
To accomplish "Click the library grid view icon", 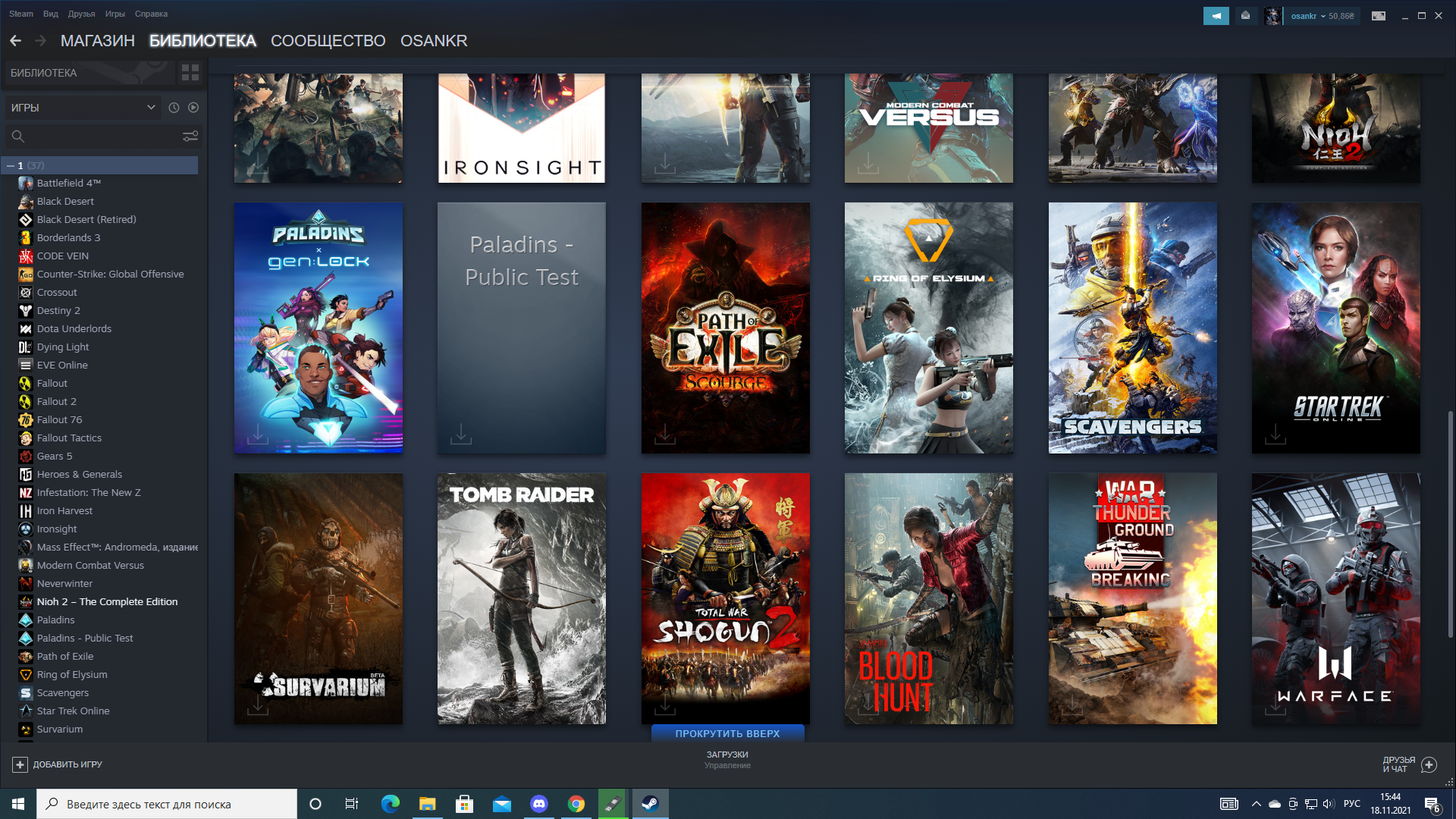I will pos(190,73).
